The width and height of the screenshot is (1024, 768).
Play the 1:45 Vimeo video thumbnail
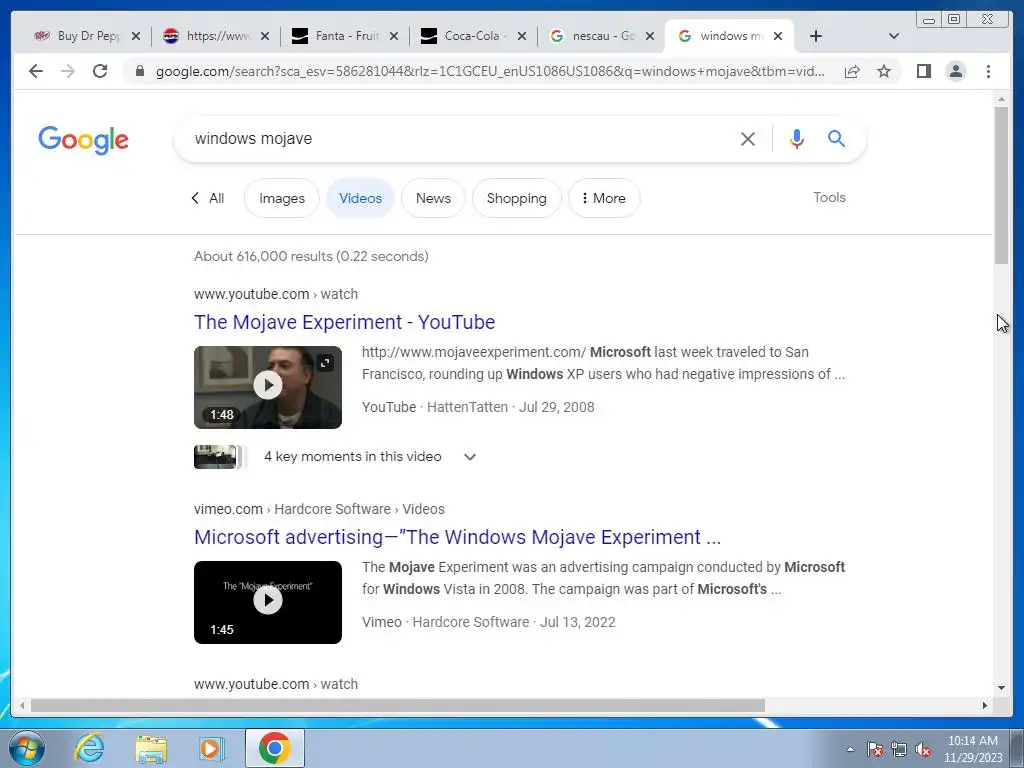click(x=268, y=601)
